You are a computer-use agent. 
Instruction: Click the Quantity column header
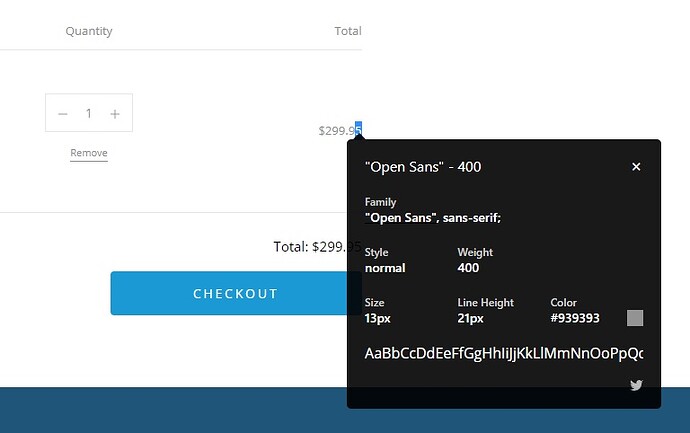(x=89, y=31)
